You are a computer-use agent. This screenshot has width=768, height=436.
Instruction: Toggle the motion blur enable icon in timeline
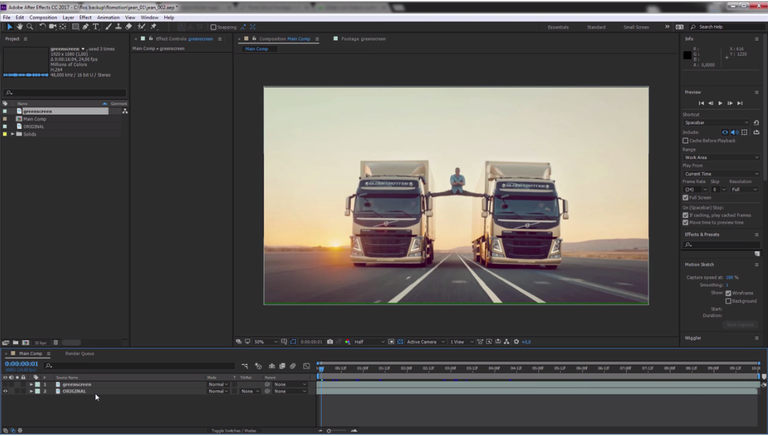pyautogui.click(x=293, y=366)
